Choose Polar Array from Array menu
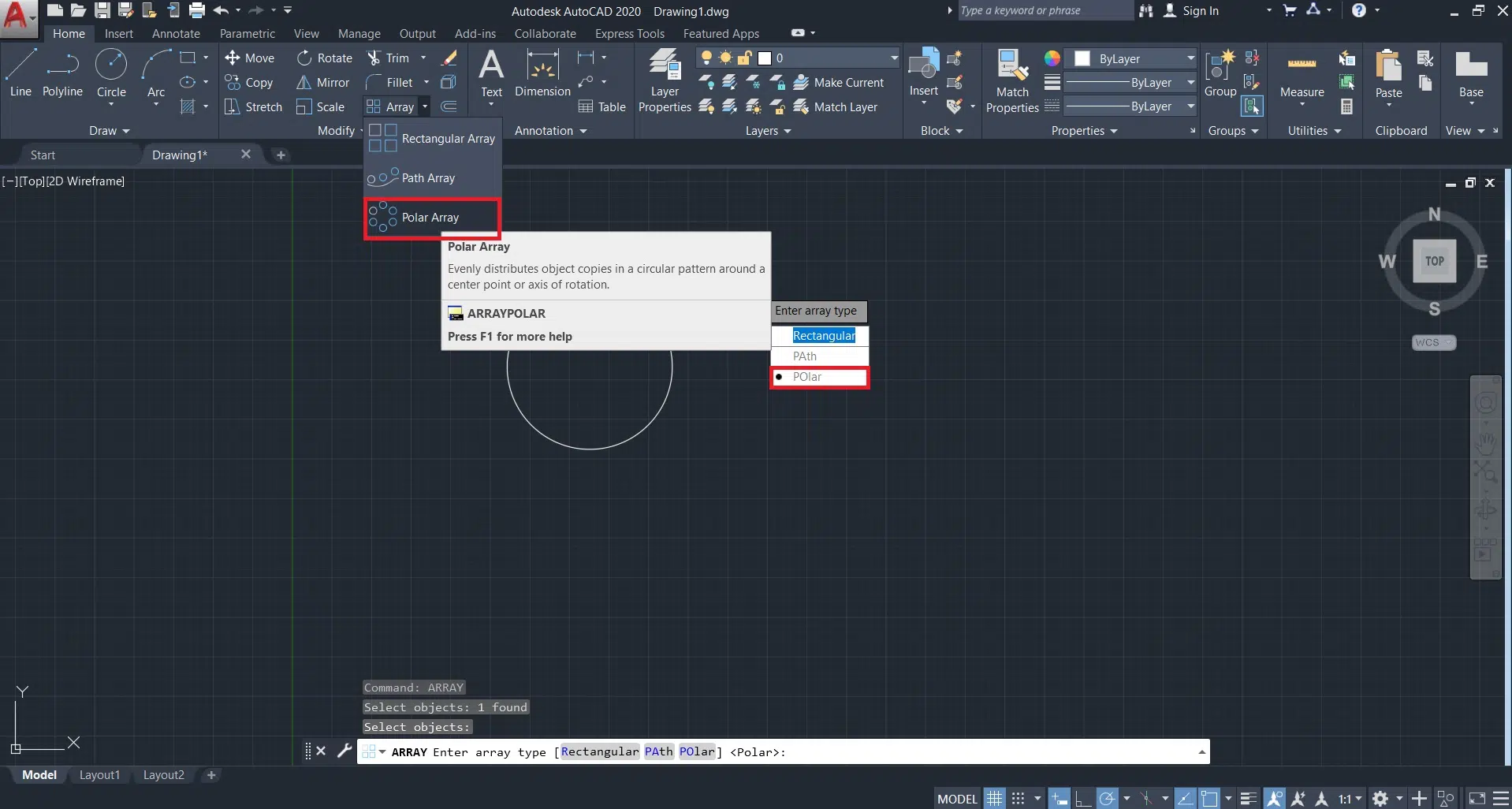The image size is (1512, 809). click(x=431, y=218)
